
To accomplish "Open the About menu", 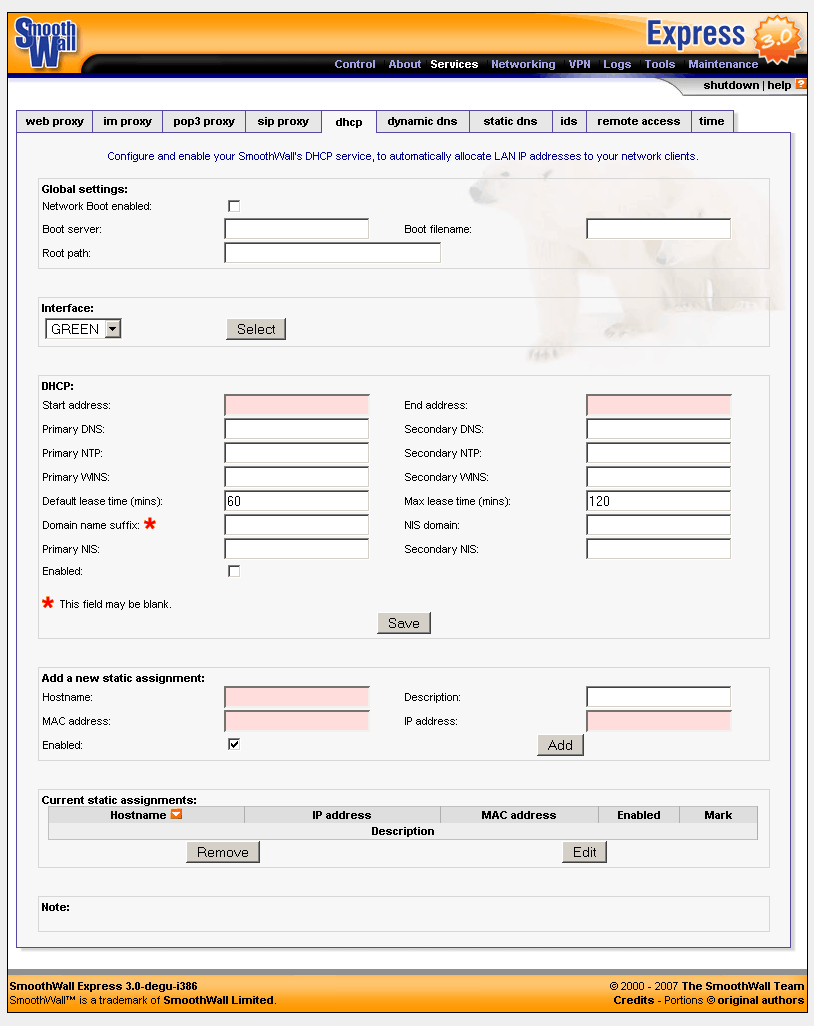I will tap(404, 64).
